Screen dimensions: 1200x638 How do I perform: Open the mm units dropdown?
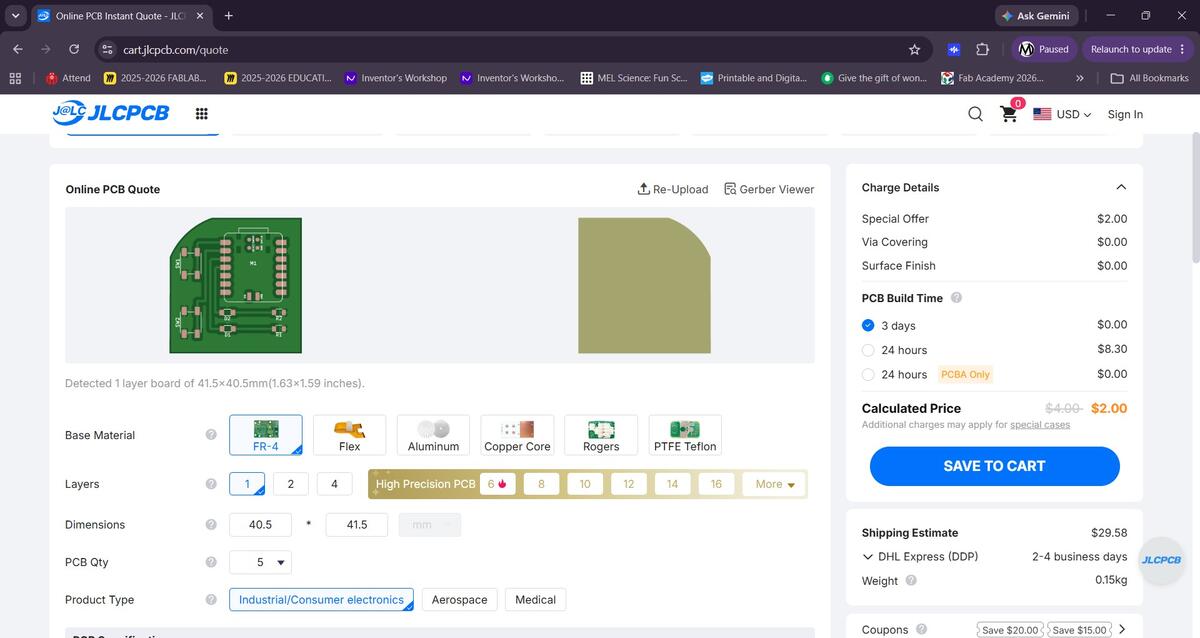(430, 525)
